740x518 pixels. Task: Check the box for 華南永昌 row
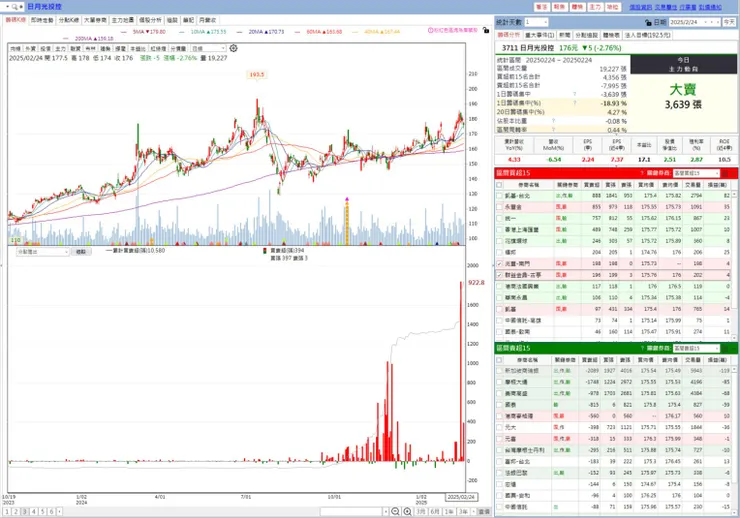click(499, 298)
